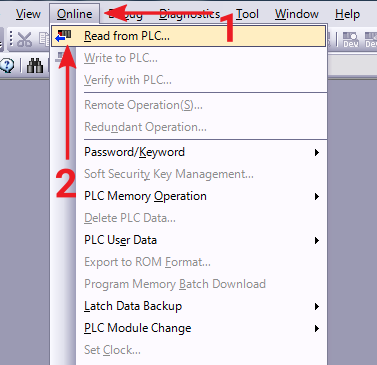This screenshot has width=377, height=365.
Task: Expand the PLC User Data submenu arrow
Action: [x=317, y=241]
